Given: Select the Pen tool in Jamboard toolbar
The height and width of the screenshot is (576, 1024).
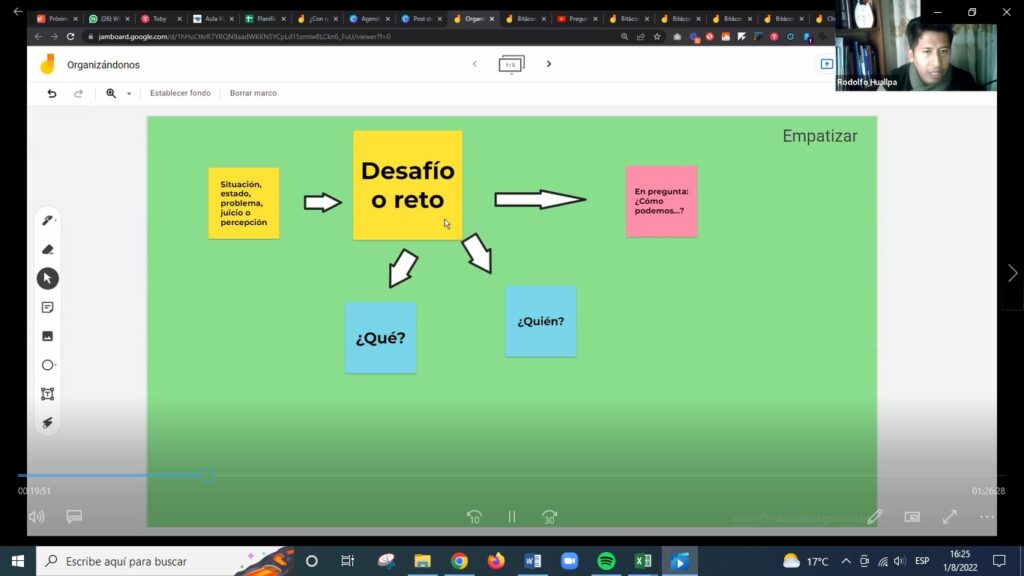Looking at the screenshot, I should click(x=47, y=220).
